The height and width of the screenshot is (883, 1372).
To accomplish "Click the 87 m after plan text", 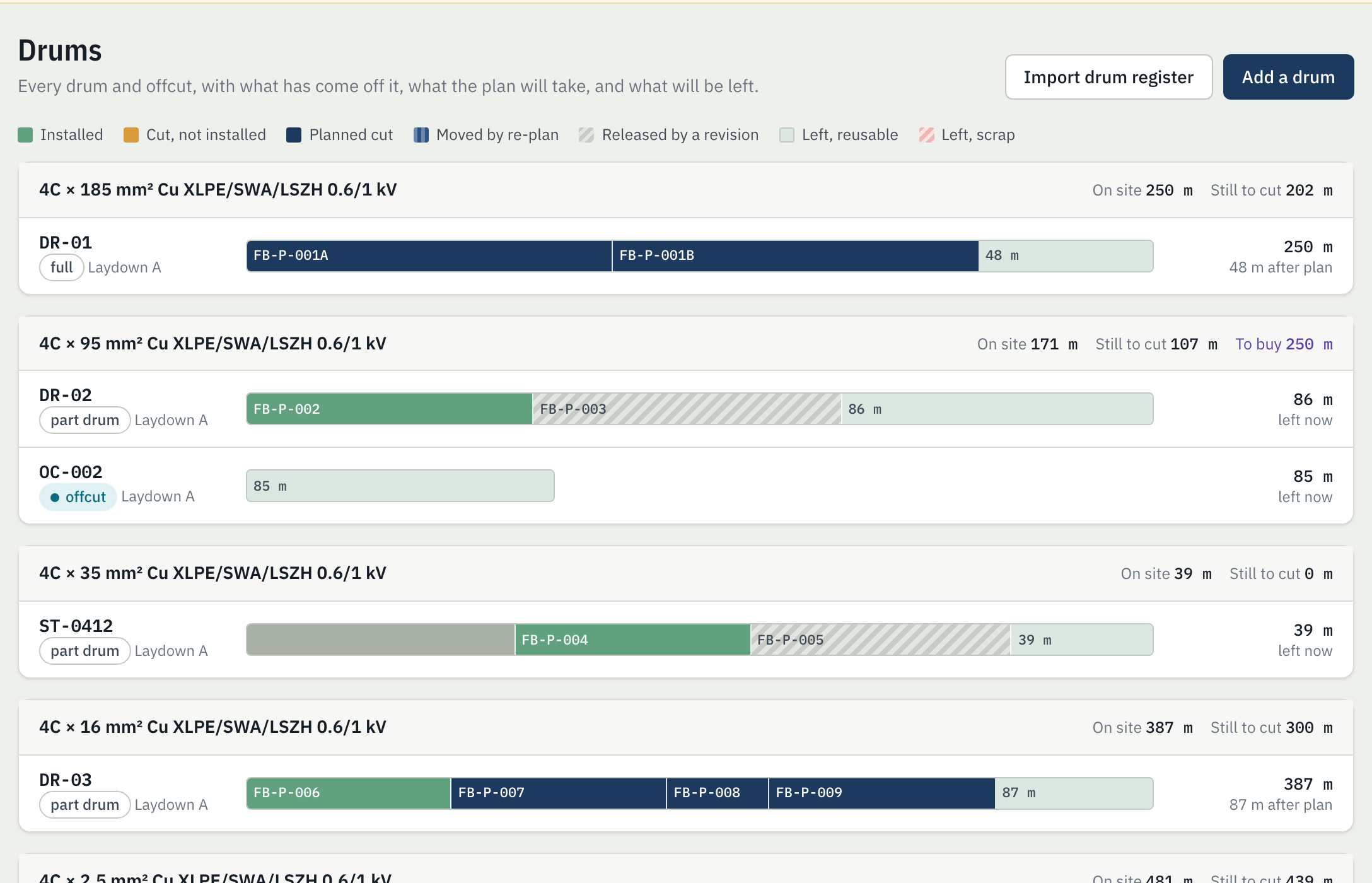I will tap(1281, 805).
